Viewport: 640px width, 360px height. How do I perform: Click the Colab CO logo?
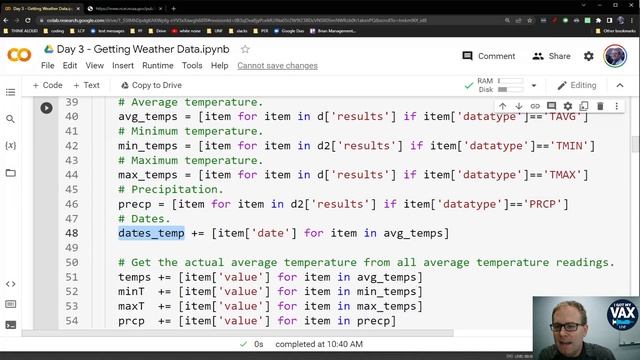pyautogui.click(x=19, y=55)
